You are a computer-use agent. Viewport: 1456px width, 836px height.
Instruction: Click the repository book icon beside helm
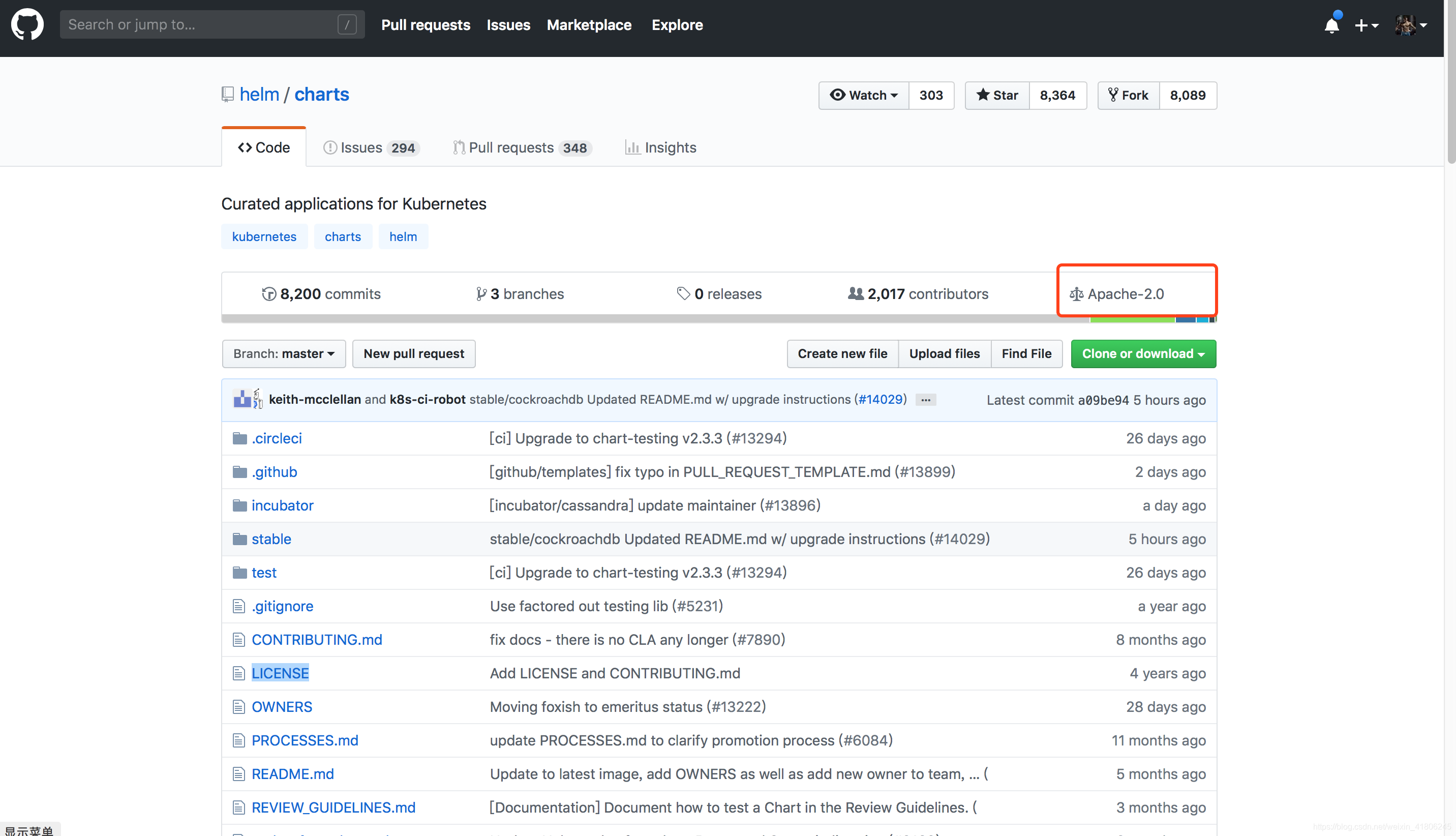point(228,94)
